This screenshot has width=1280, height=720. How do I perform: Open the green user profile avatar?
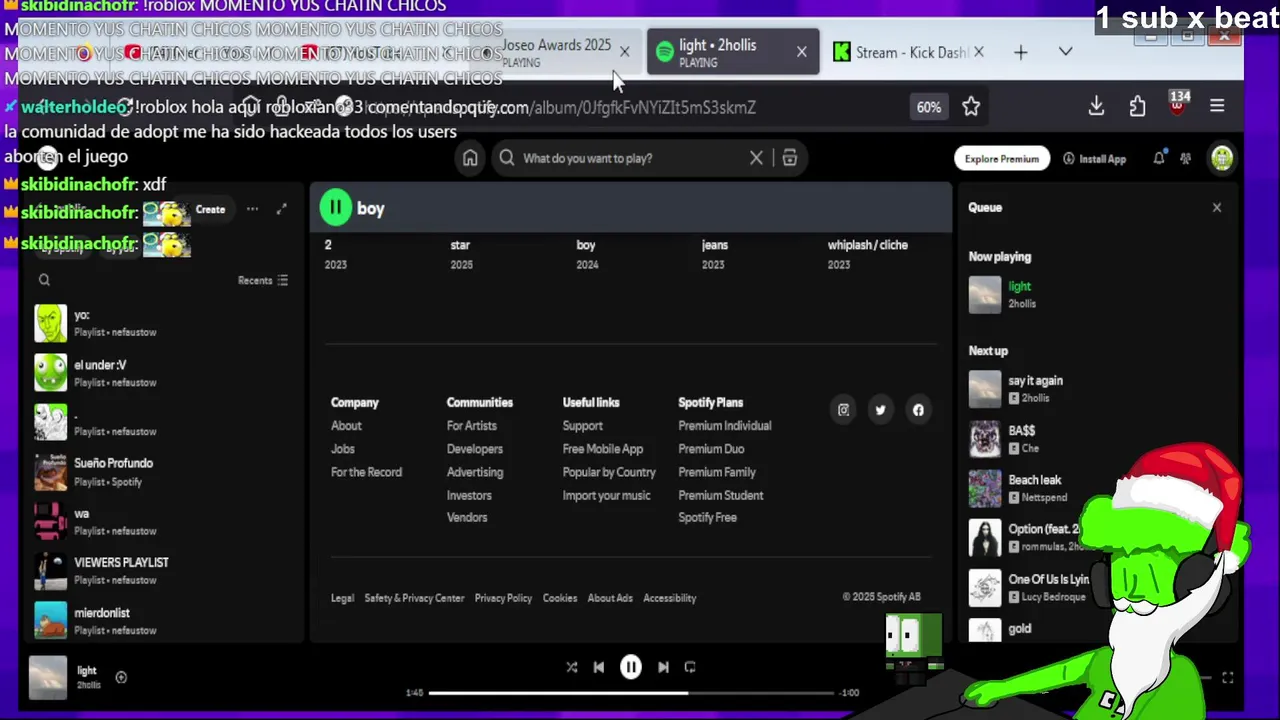[1222, 158]
